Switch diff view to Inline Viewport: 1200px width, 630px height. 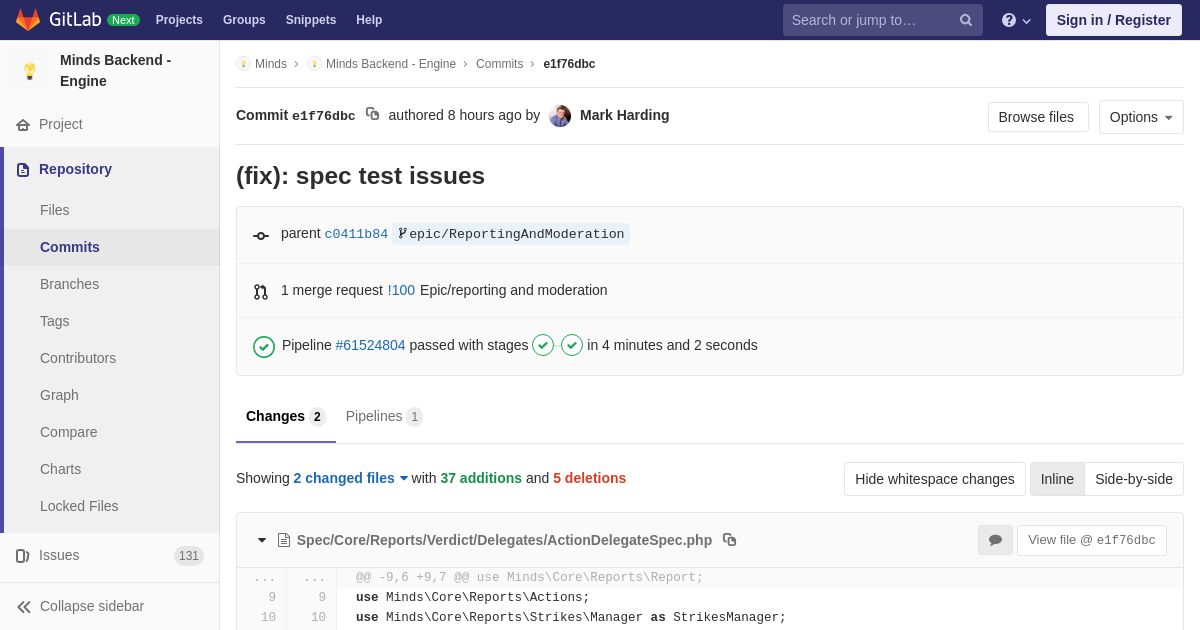pos(1057,479)
